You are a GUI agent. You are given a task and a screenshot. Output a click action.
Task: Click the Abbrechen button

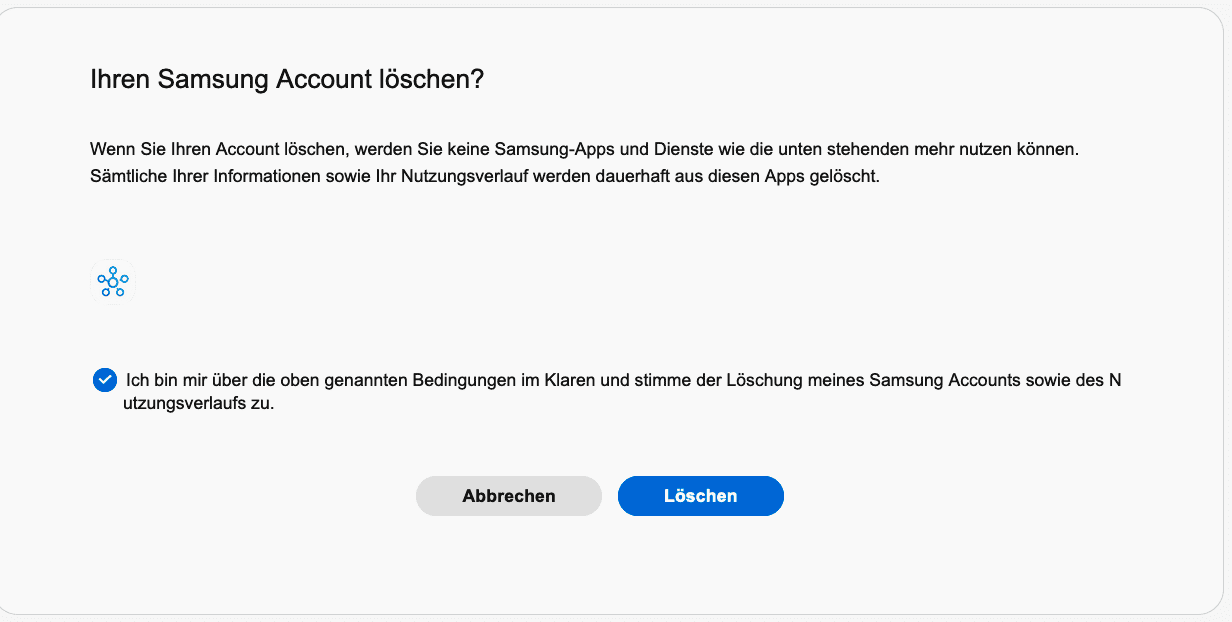(509, 496)
